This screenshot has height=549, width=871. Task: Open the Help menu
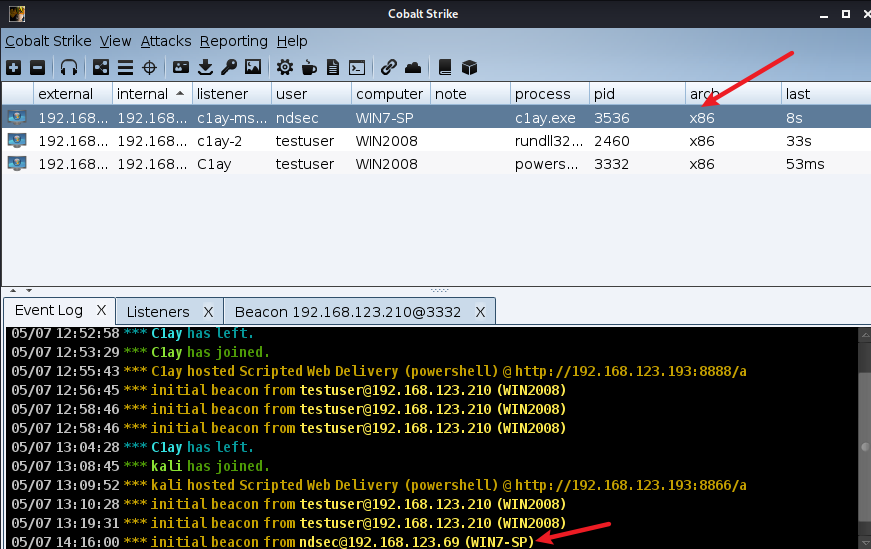[292, 41]
